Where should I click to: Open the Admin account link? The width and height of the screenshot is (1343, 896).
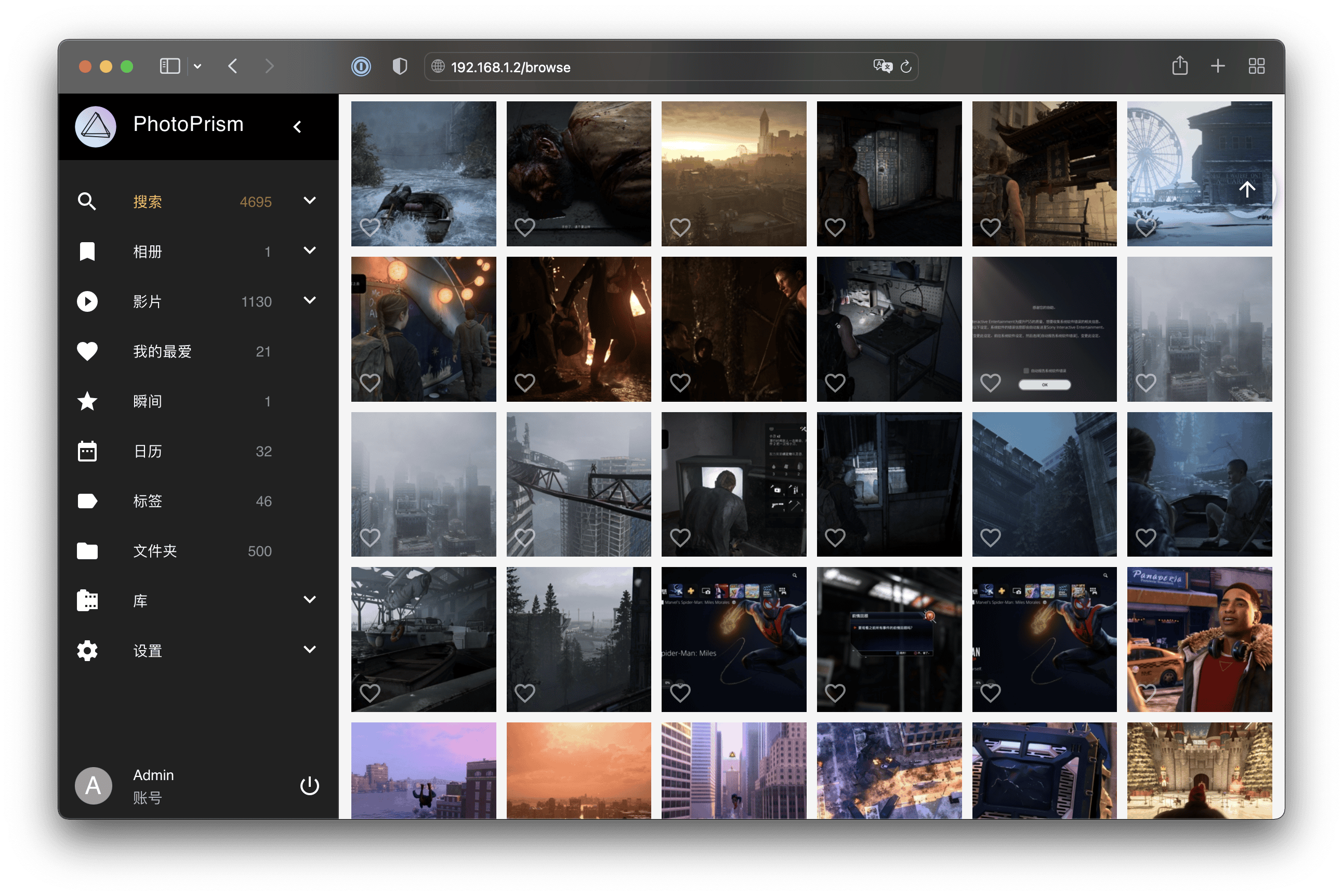click(153, 775)
